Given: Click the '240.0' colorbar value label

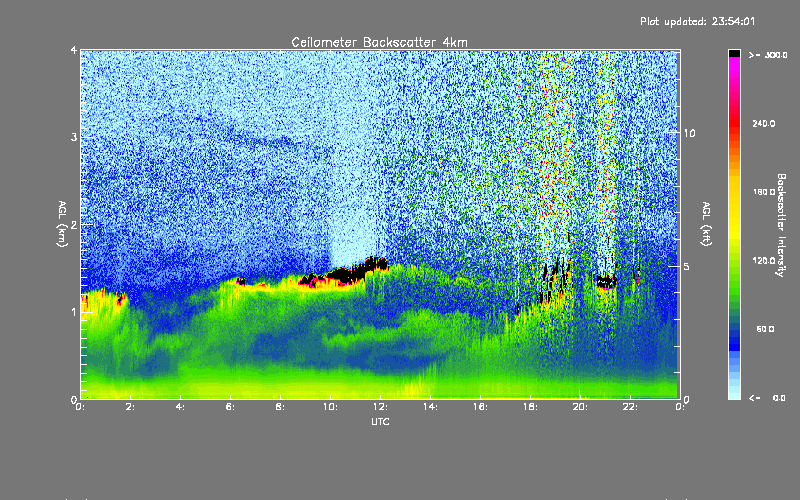Looking at the screenshot, I should (764, 123).
